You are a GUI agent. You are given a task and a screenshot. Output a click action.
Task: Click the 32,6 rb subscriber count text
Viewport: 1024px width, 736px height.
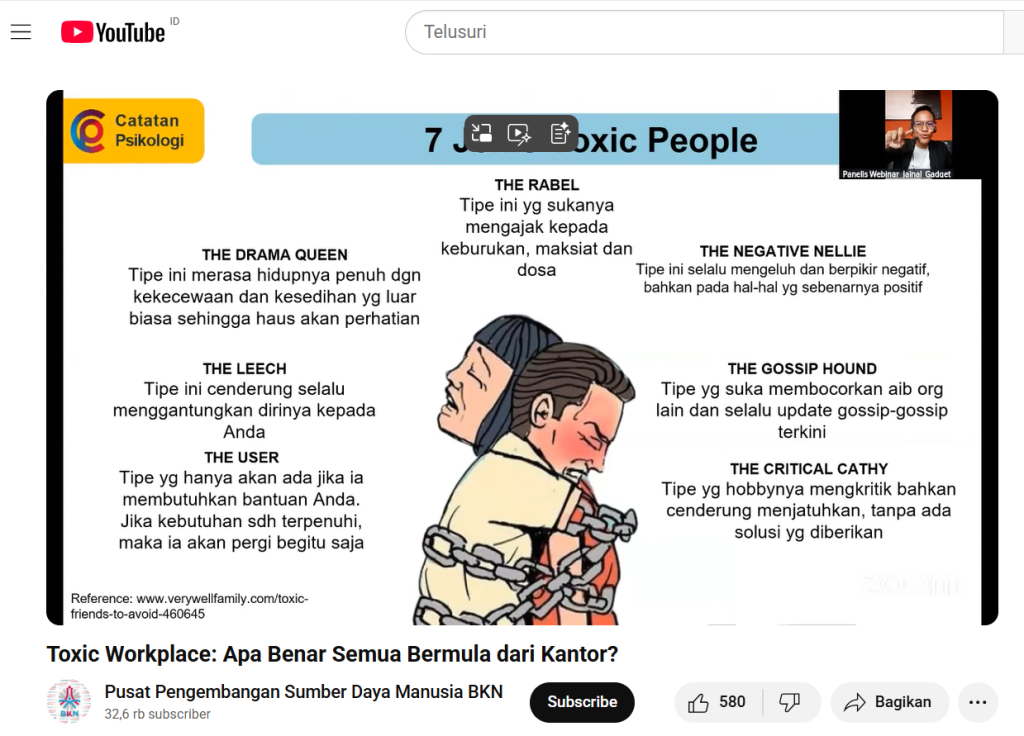[x=157, y=714]
